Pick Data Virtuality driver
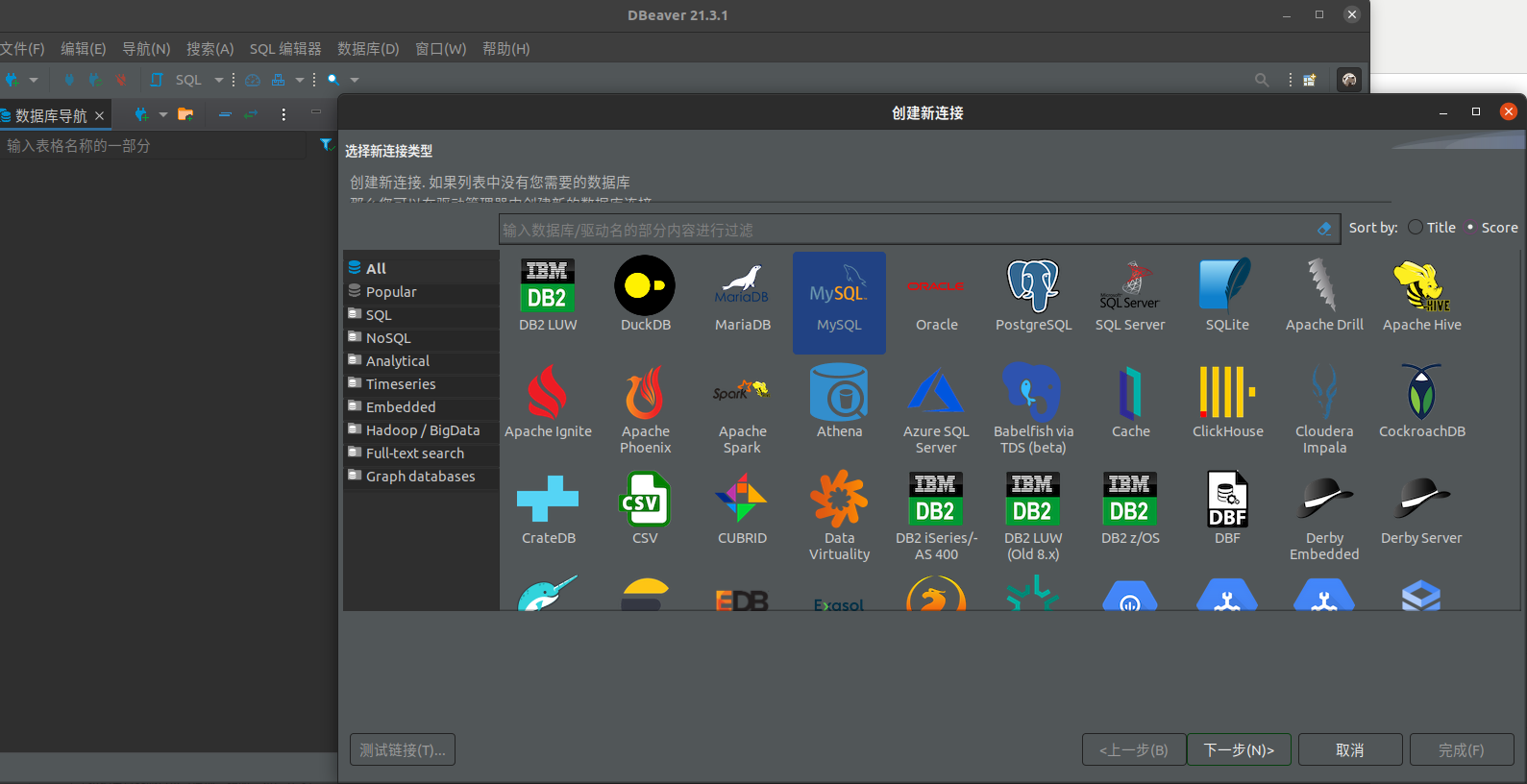This screenshot has width=1527, height=784. pyautogui.click(x=839, y=517)
